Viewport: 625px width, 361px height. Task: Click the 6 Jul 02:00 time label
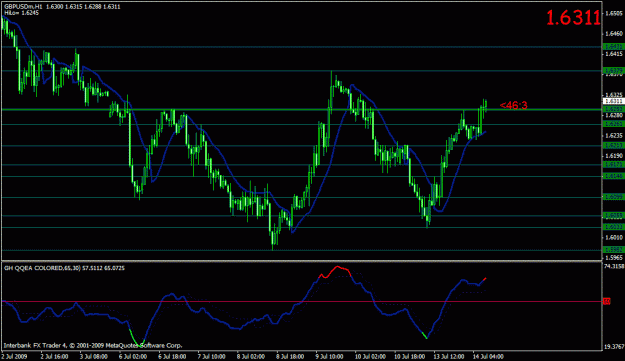tap(133, 356)
